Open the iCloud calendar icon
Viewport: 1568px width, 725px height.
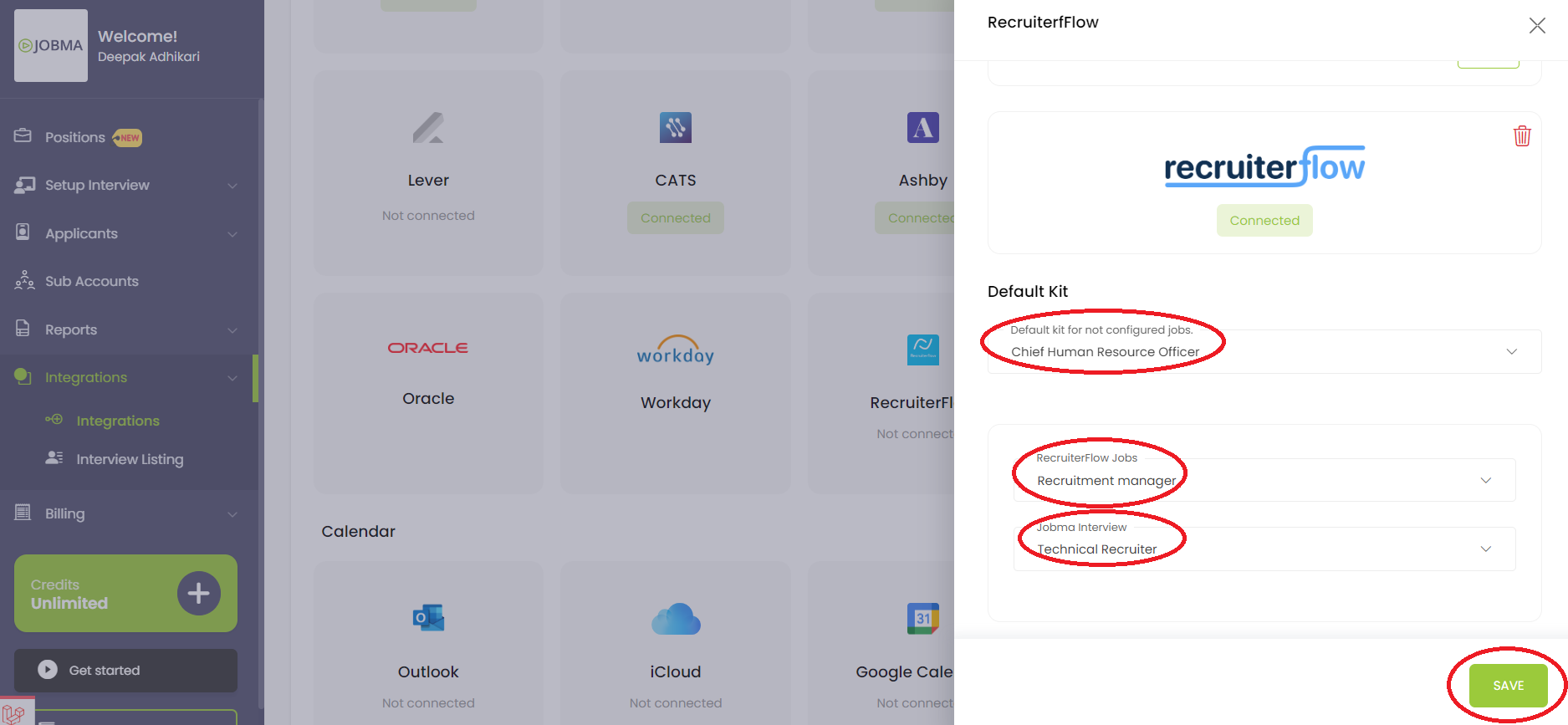pyautogui.click(x=676, y=619)
